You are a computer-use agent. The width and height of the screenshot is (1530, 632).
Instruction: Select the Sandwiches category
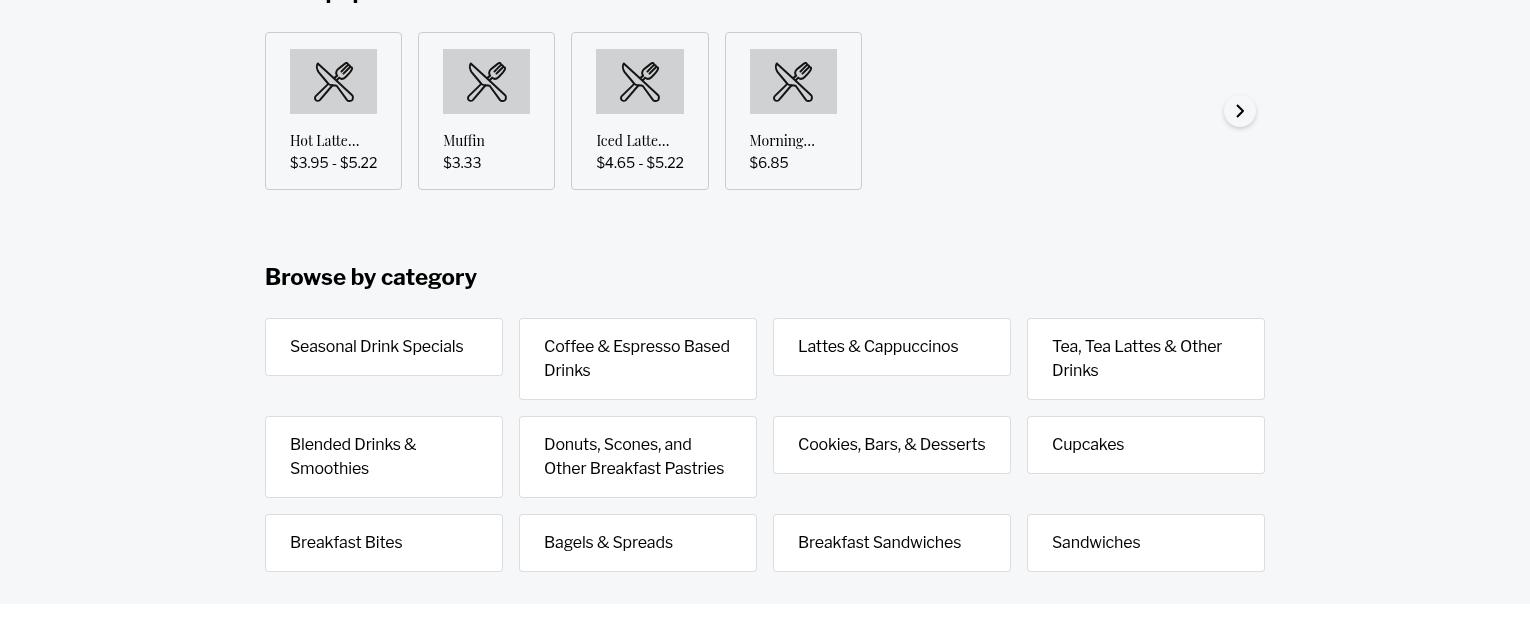1146,543
